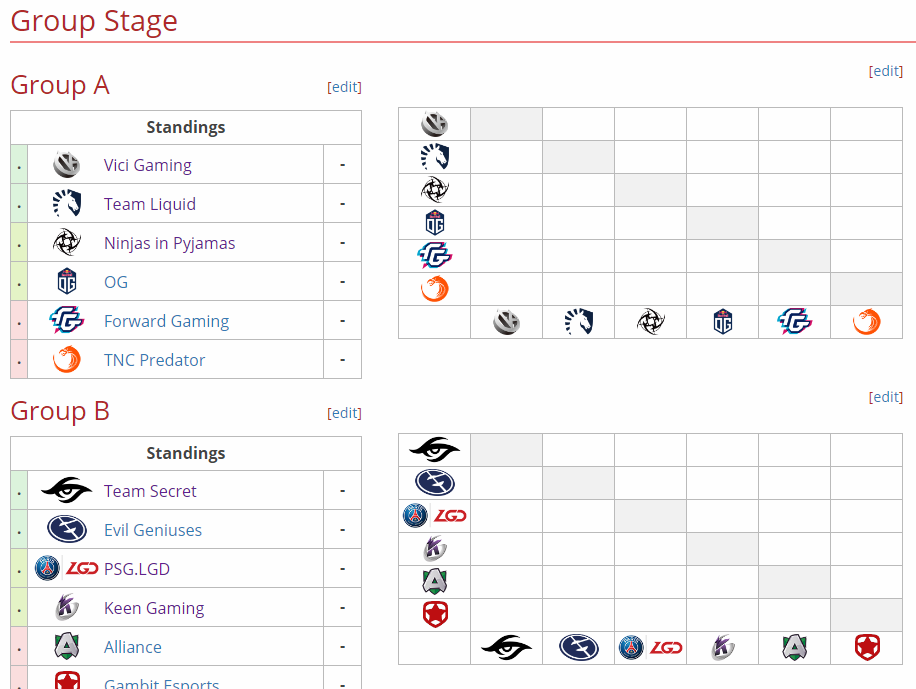The height and width of the screenshot is (689, 916).
Task: Click the Gambit Esports red logo in Group B crosstable bottom row
Action: point(867,648)
